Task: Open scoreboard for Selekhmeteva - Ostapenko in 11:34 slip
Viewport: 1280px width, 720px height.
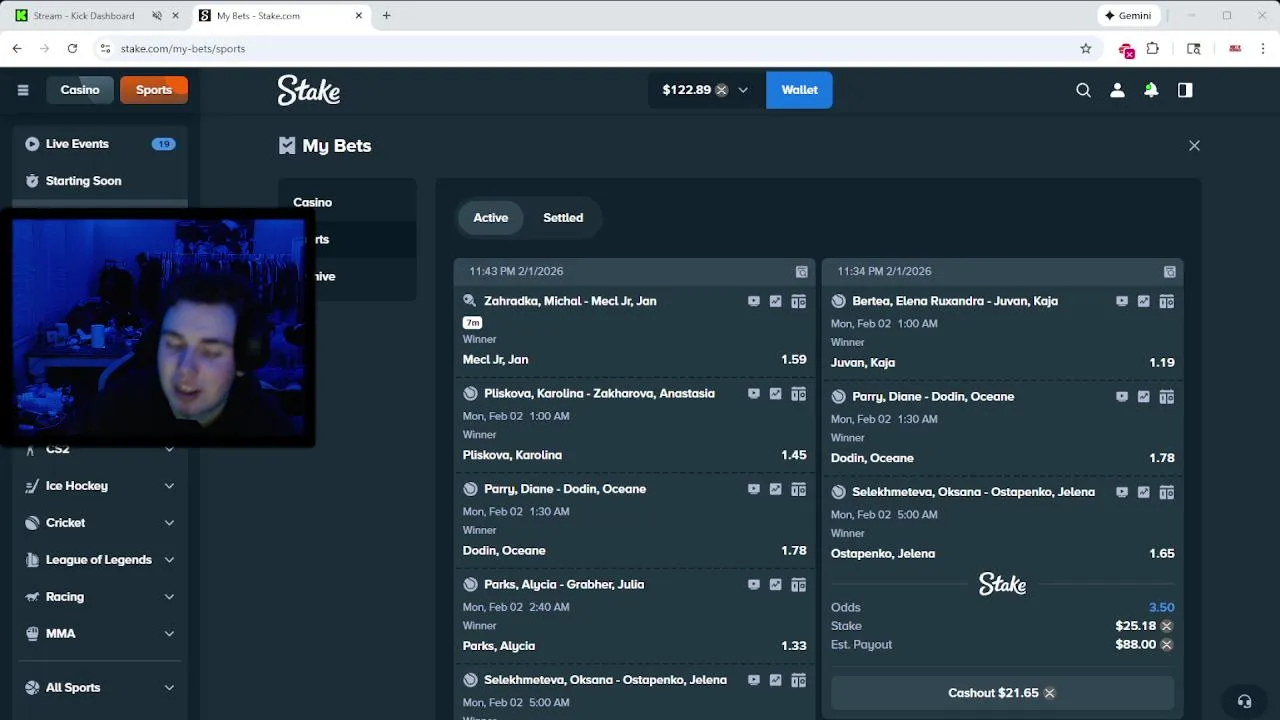Action: (x=1166, y=492)
